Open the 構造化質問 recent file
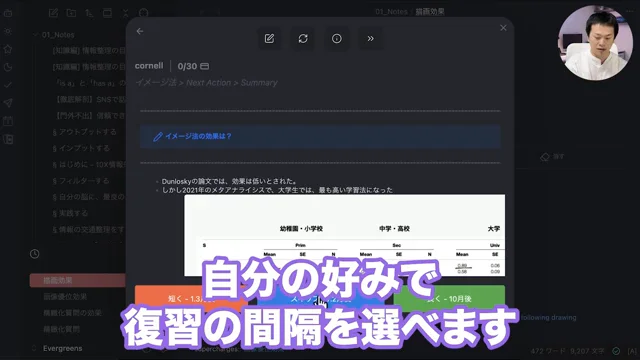This screenshot has height=360, width=640. pyautogui.click(x=61, y=329)
